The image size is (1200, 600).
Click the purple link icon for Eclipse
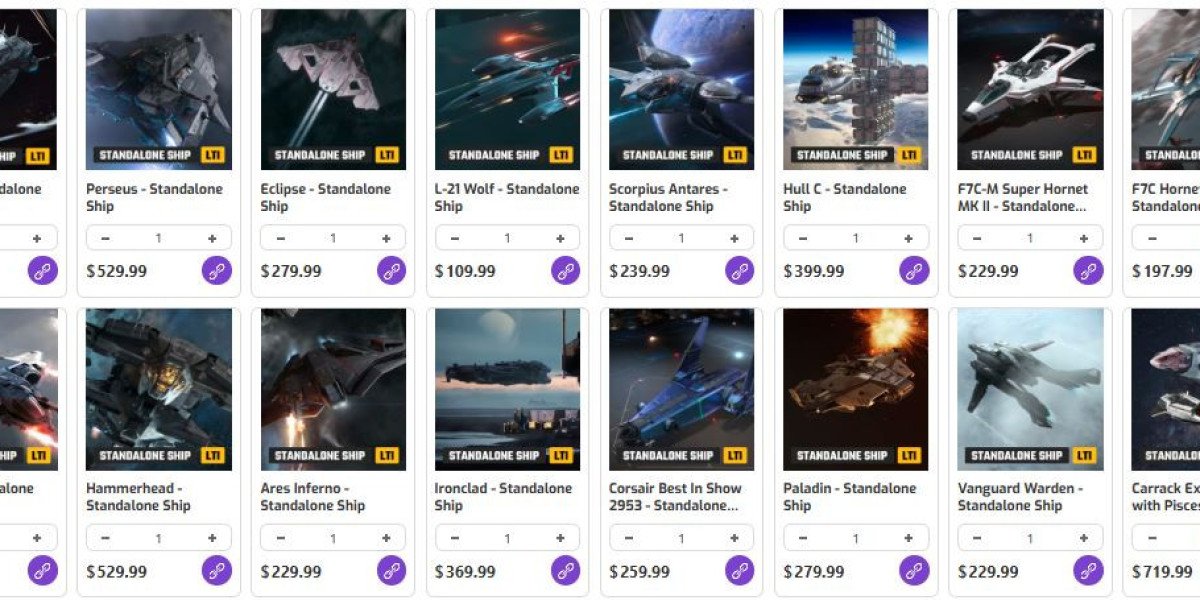(391, 271)
